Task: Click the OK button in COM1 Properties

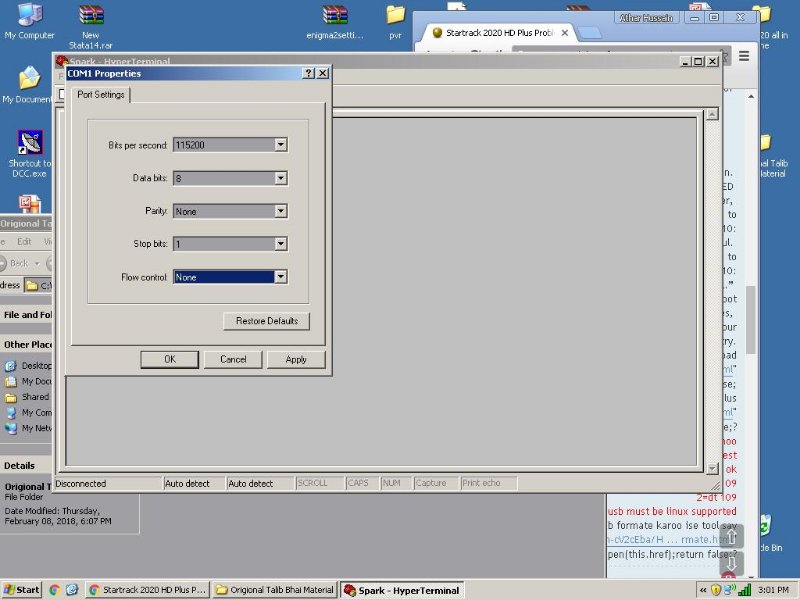Action: coord(169,359)
